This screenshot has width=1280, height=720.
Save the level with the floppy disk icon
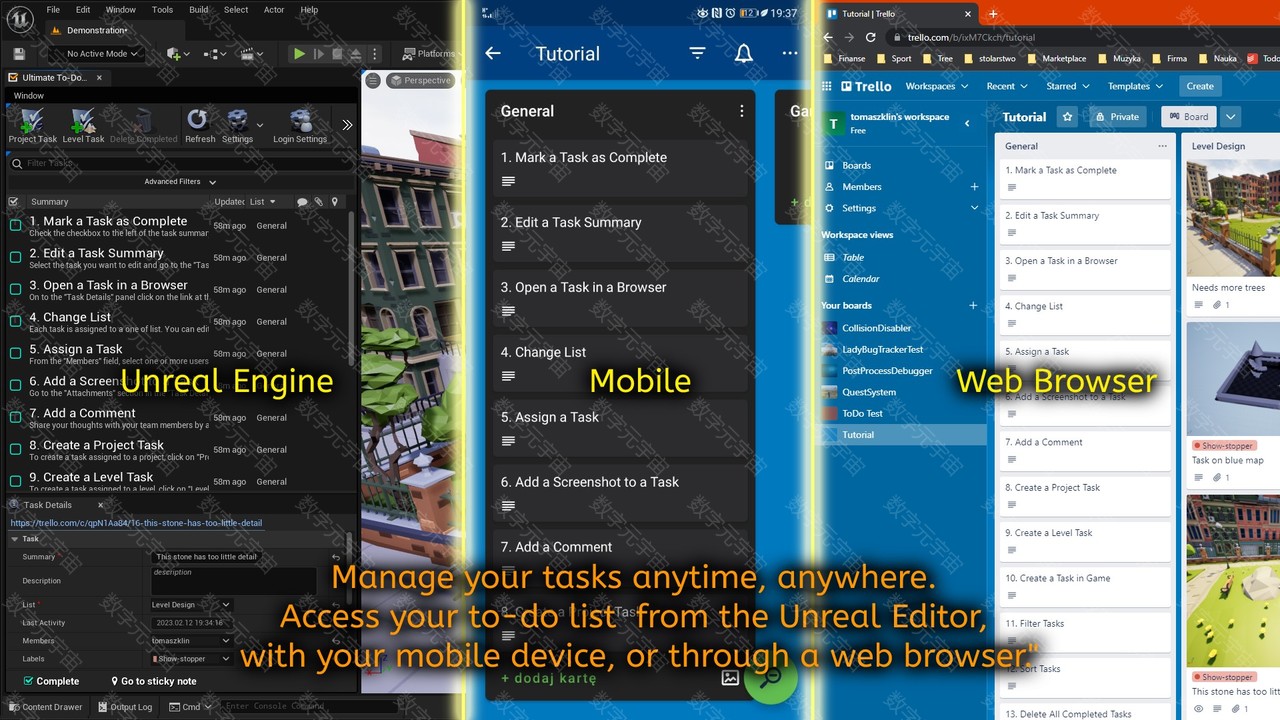[19, 54]
